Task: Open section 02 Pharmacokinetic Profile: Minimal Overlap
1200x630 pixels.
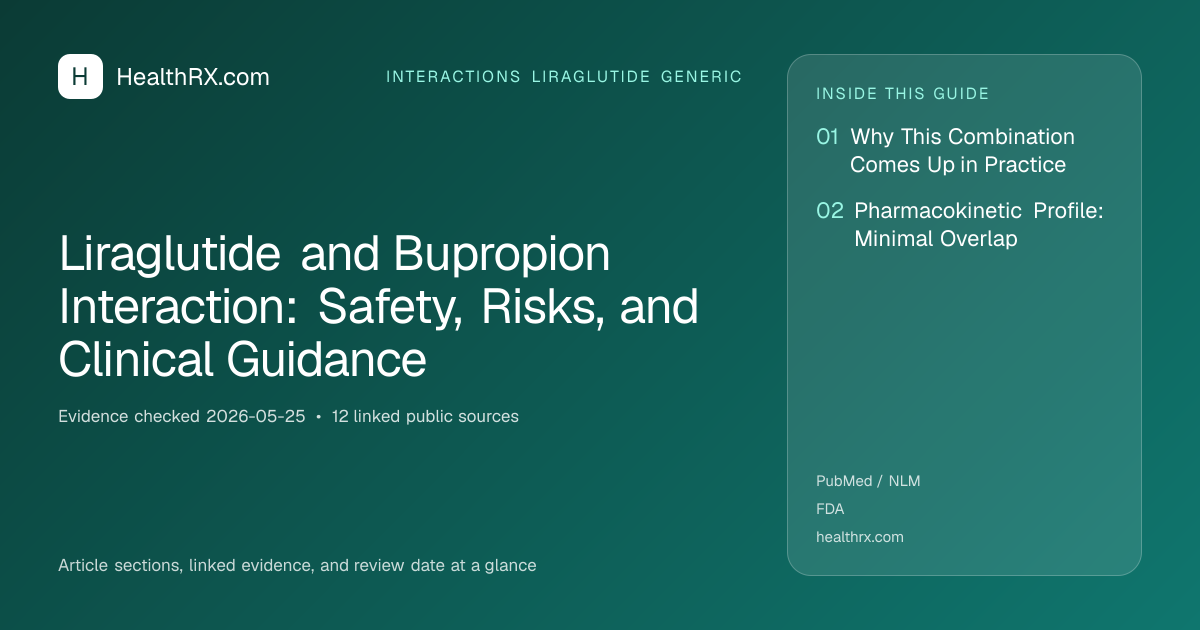Action: point(960,225)
